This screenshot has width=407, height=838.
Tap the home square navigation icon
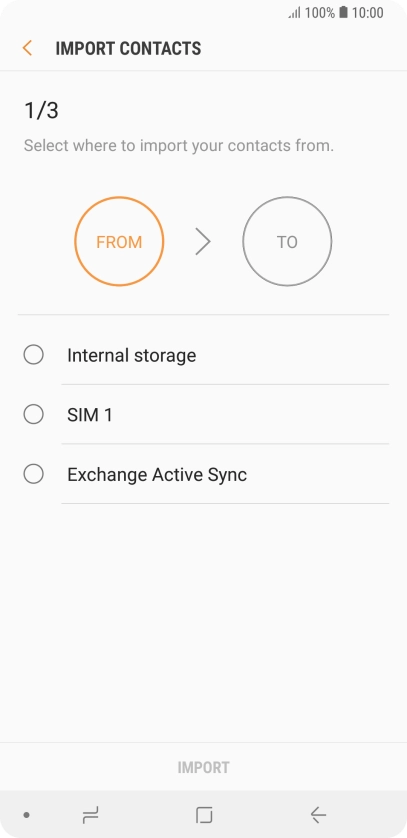coord(204,815)
